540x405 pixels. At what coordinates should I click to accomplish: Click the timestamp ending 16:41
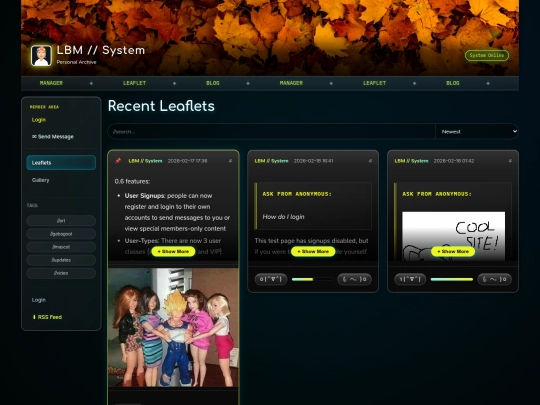coord(313,161)
